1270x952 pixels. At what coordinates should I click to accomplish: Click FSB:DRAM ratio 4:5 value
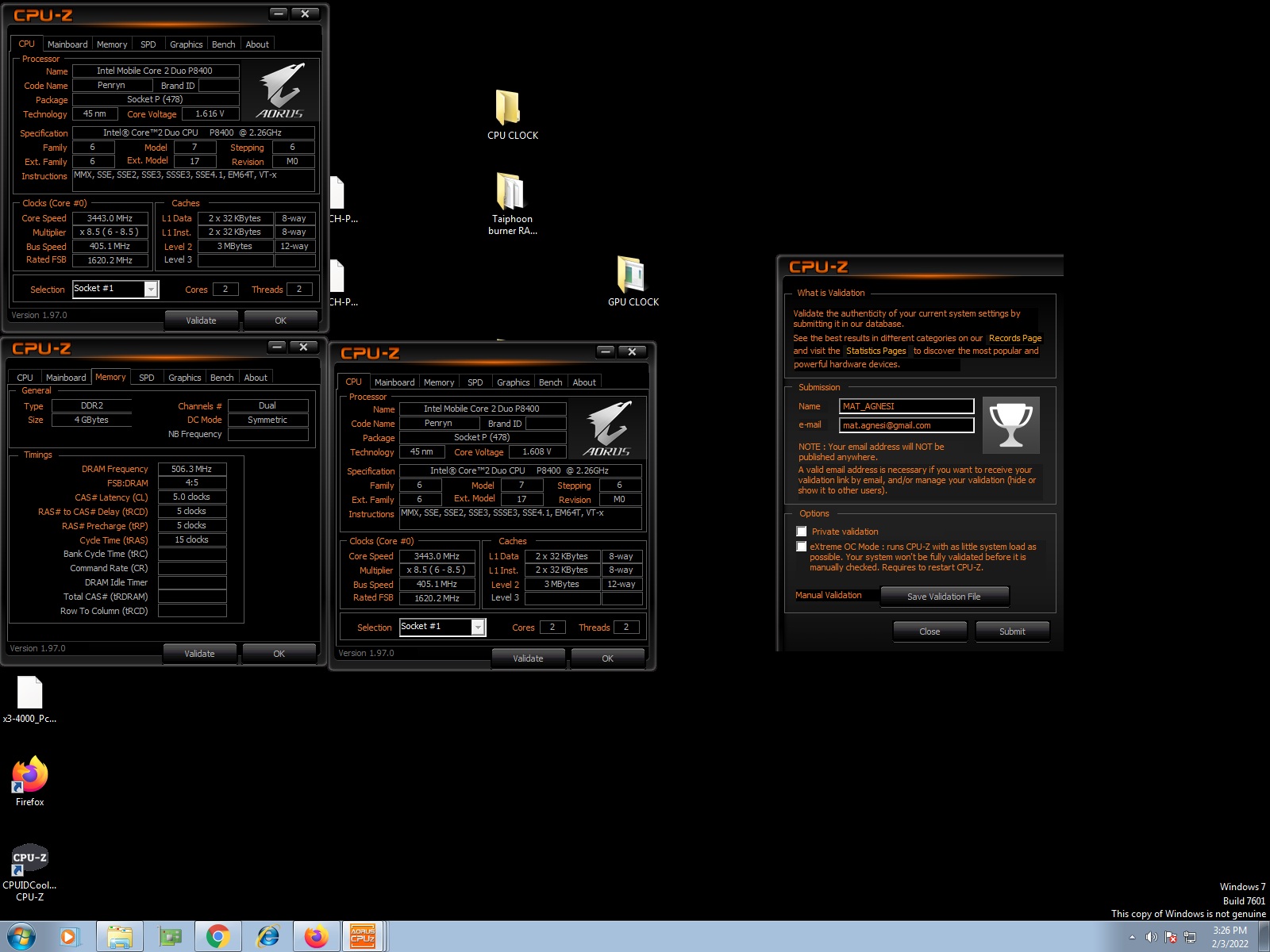(192, 482)
